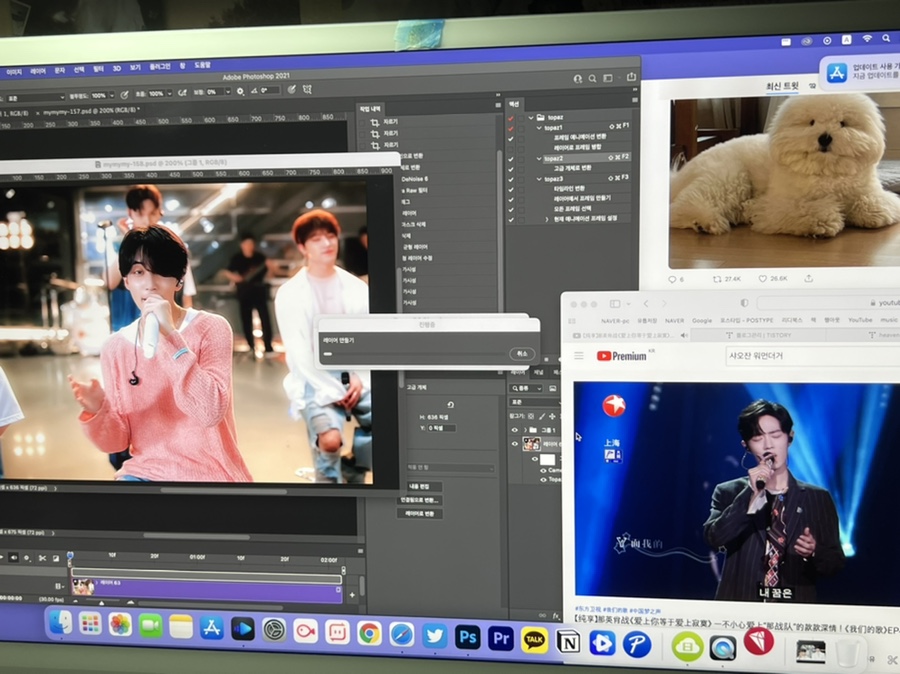Click the purple video clip in timeline
This screenshot has height=674, width=900.
(207, 590)
